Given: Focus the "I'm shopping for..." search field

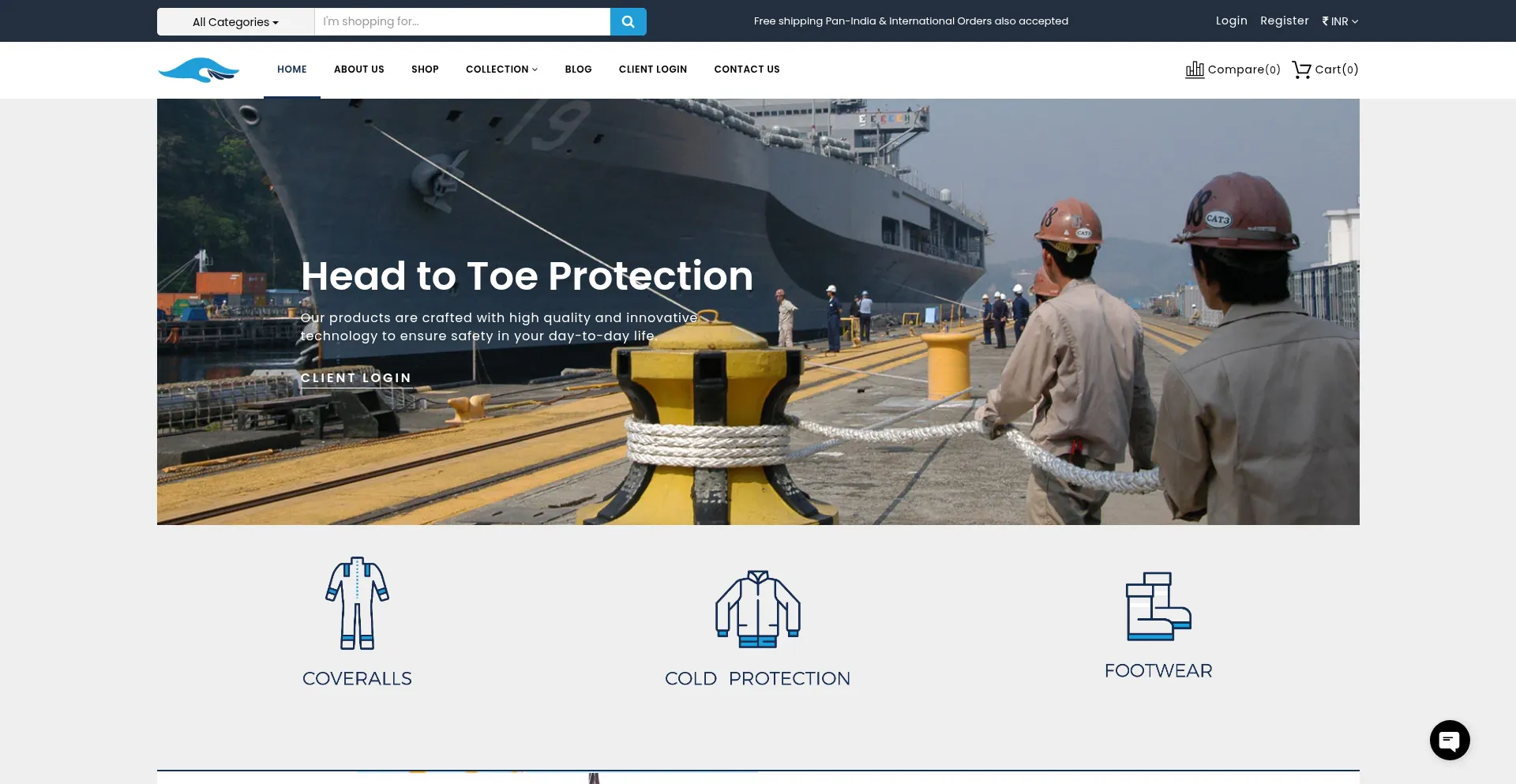Looking at the screenshot, I should coord(462,22).
